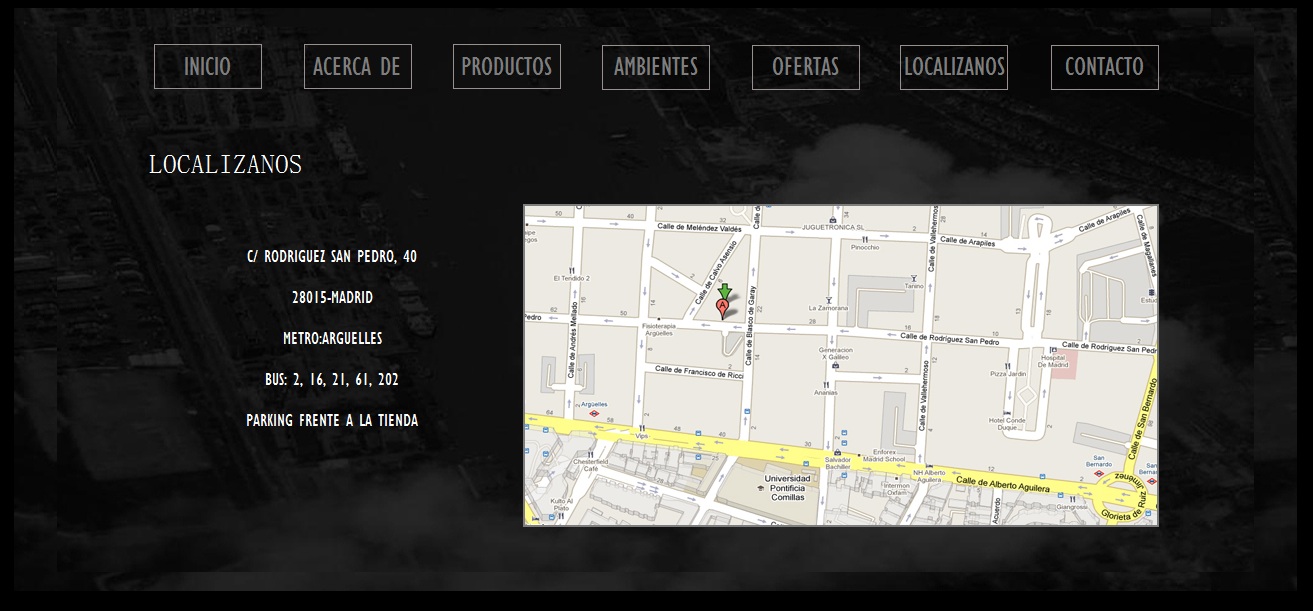Screen dimensions: 1313x611
Task: View the OFERTAS page
Action: pyautogui.click(x=805, y=67)
